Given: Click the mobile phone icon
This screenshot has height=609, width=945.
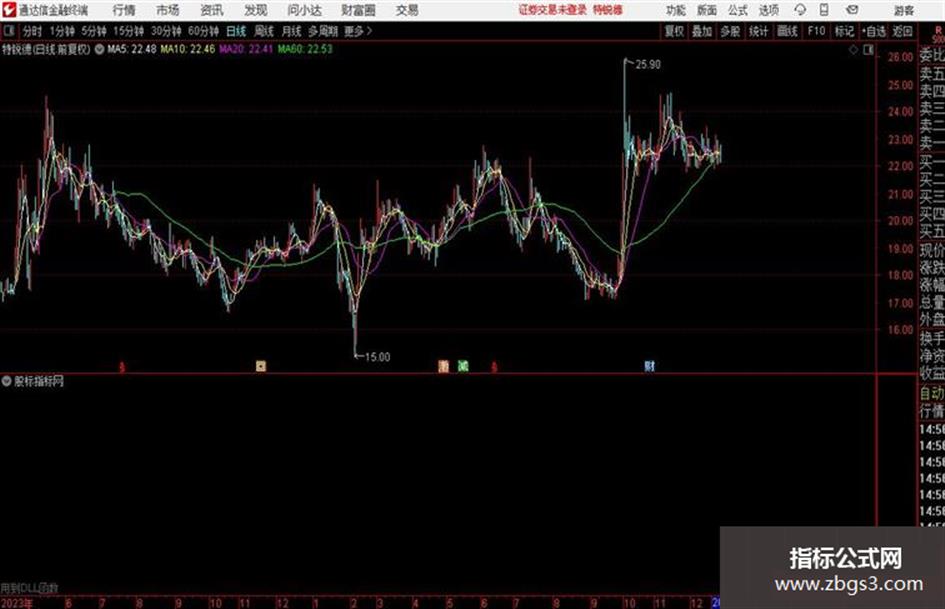Looking at the screenshot, I should pyautogui.click(x=824, y=10).
